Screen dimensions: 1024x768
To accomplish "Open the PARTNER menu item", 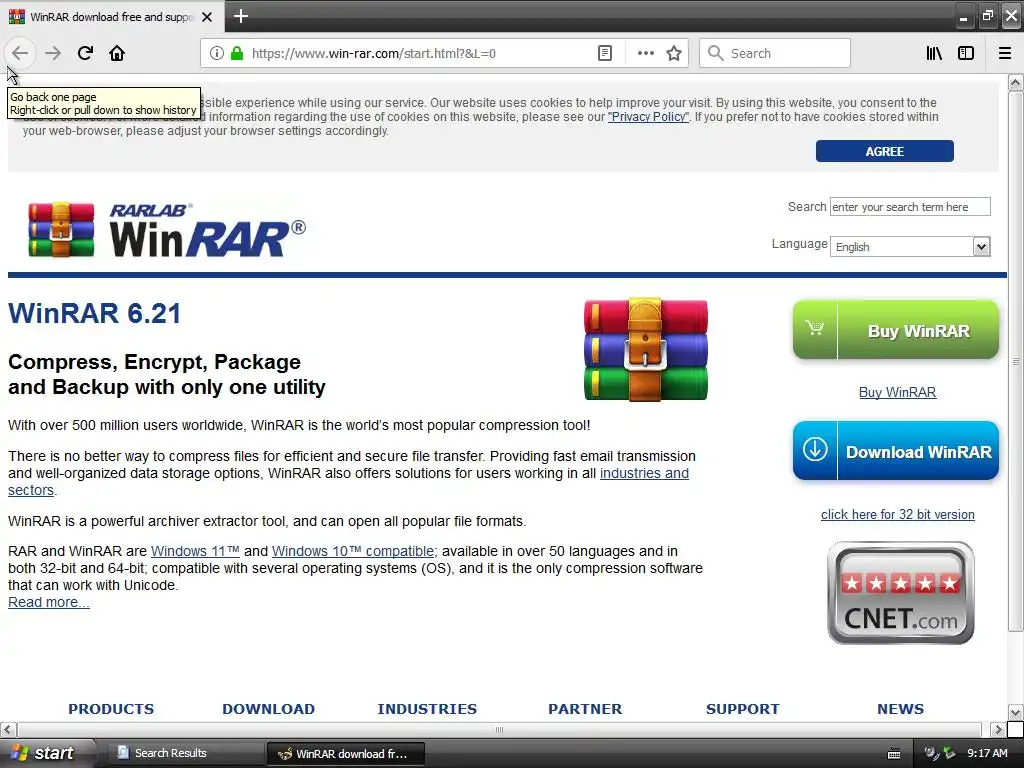I will [585, 709].
